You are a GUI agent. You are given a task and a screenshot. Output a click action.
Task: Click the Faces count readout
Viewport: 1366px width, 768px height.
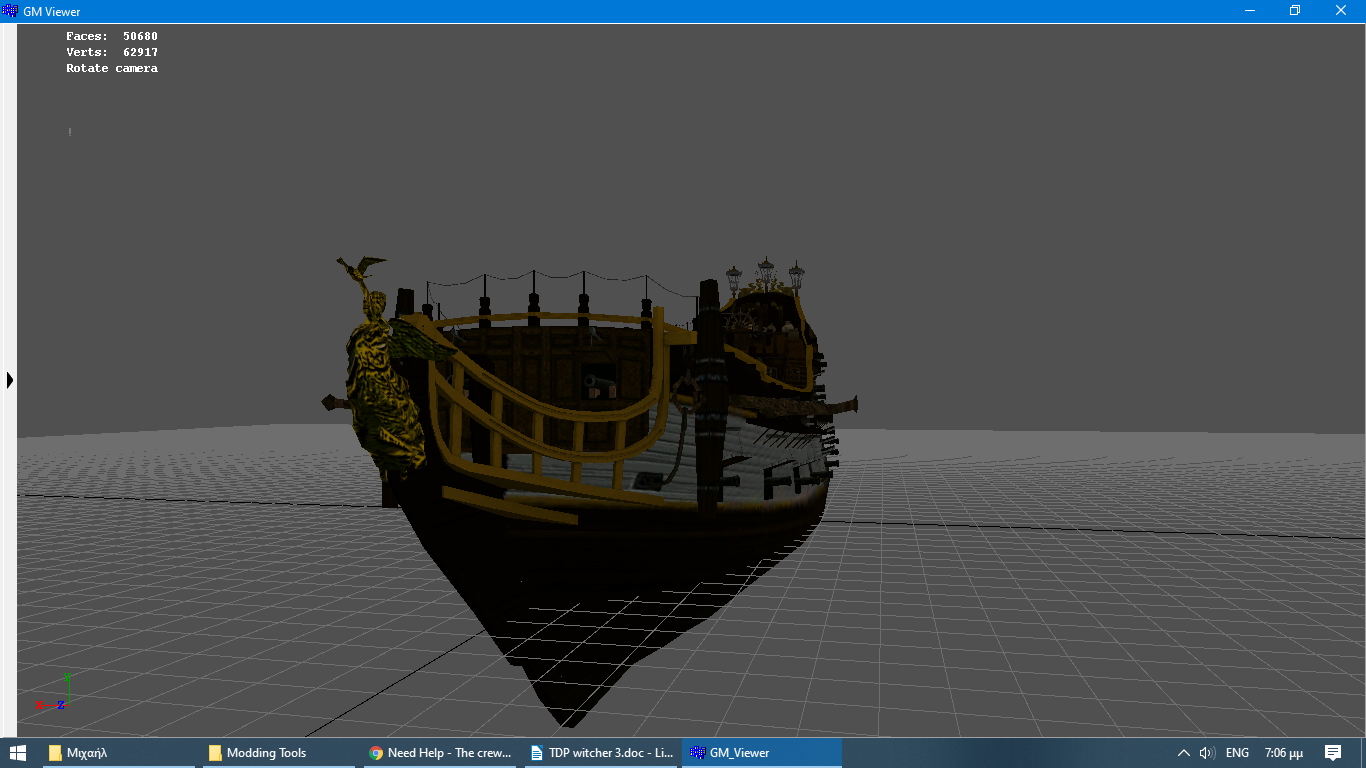pyautogui.click(x=112, y=37)
